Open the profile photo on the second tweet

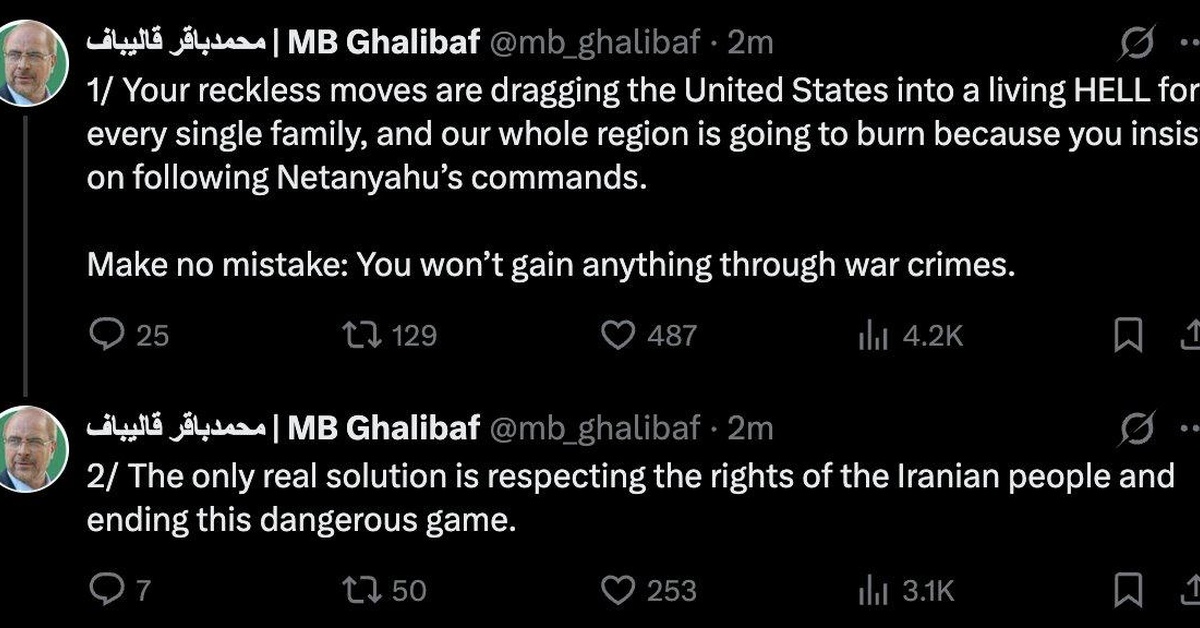32,448
